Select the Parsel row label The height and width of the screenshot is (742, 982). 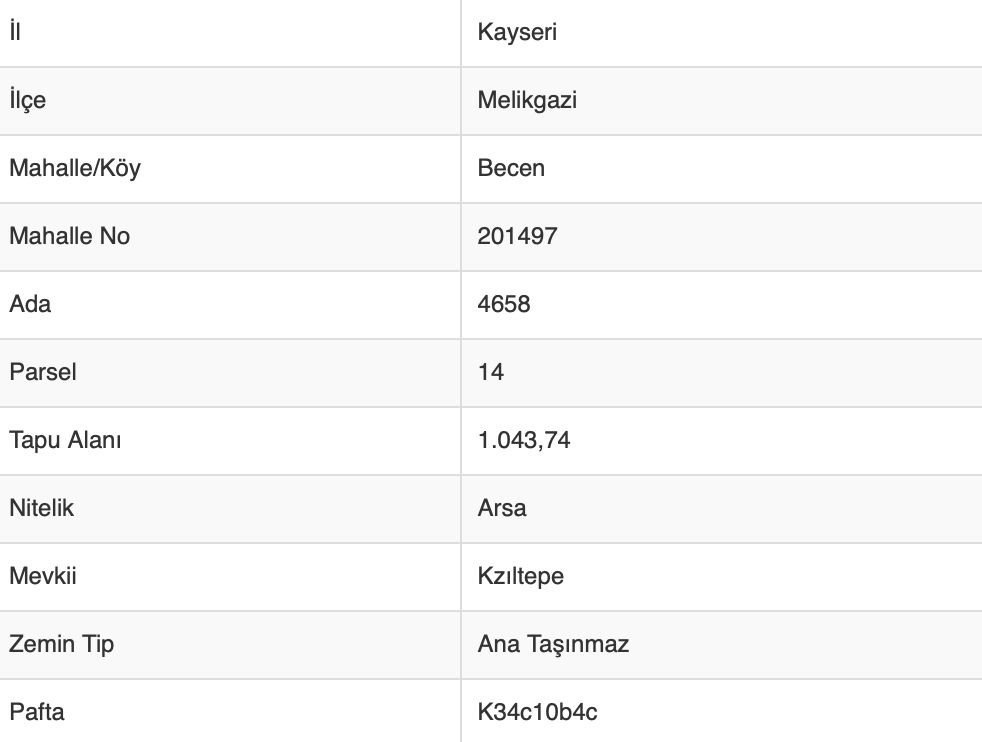pyautogui.click(x=43, y=372)
